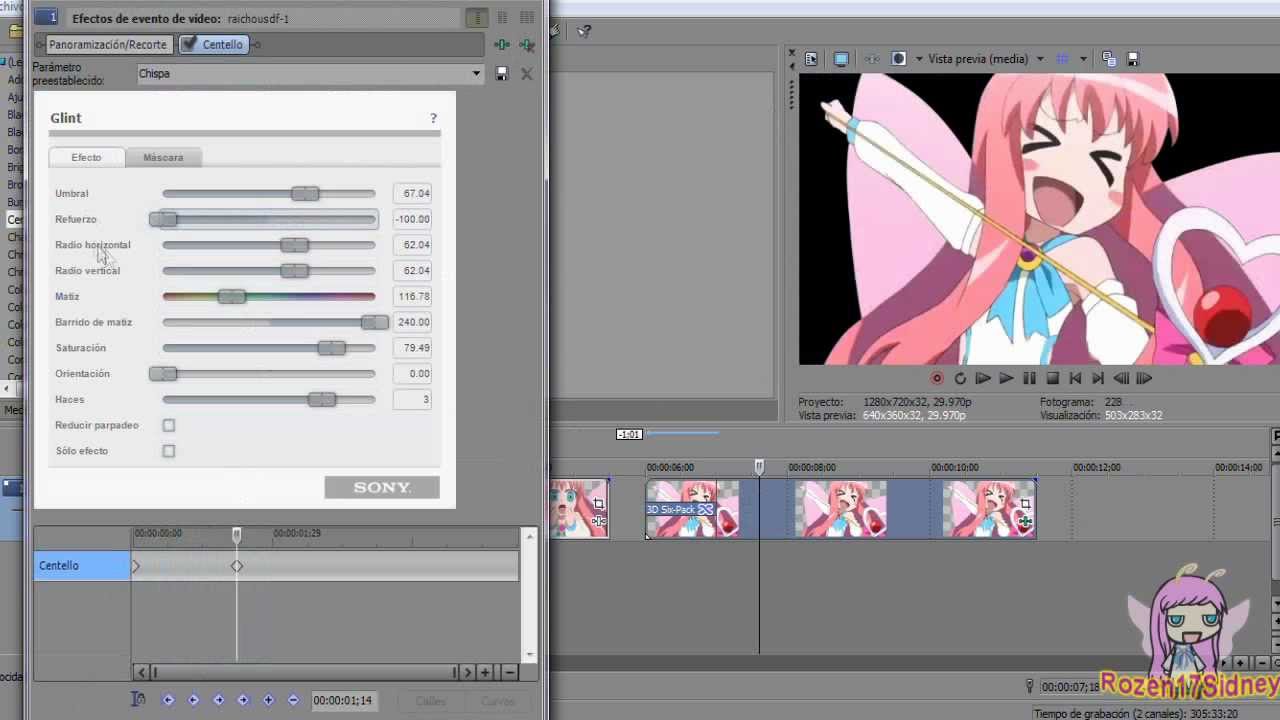
Task: Step to the next frame
Action: tap(1145, 378)
